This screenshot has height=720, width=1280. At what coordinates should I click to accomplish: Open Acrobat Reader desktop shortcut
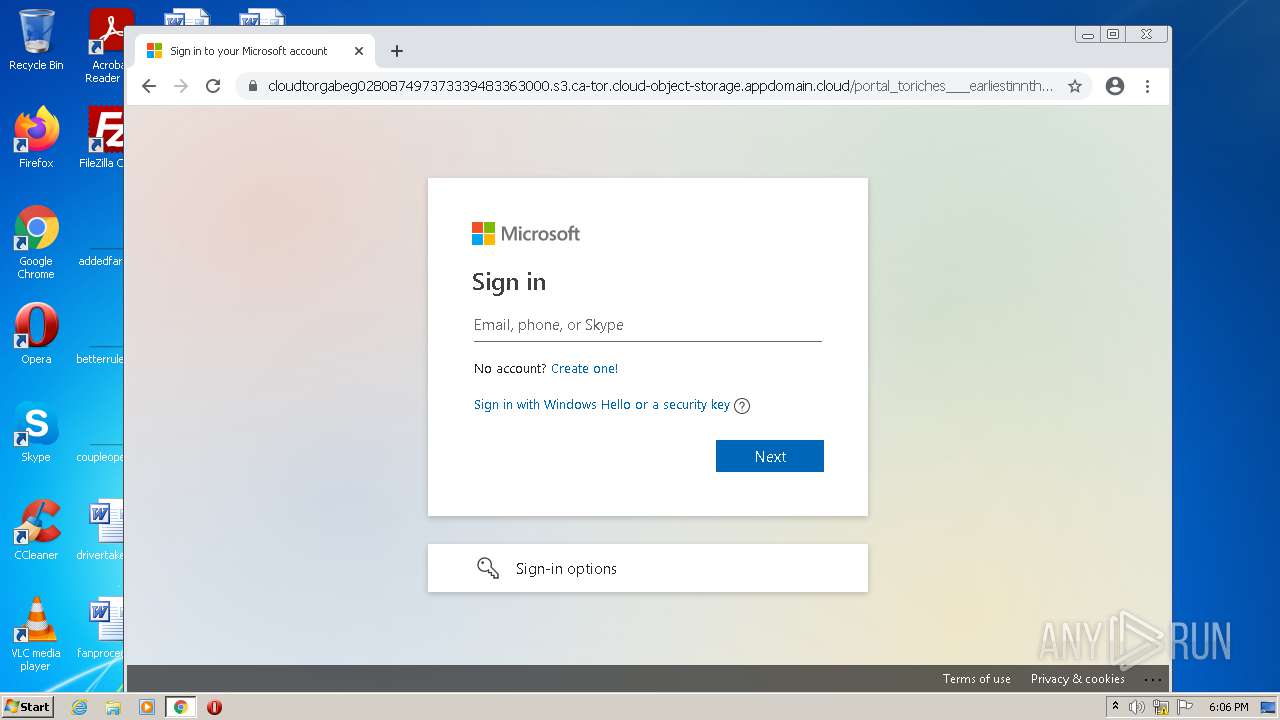coord(106,45)
